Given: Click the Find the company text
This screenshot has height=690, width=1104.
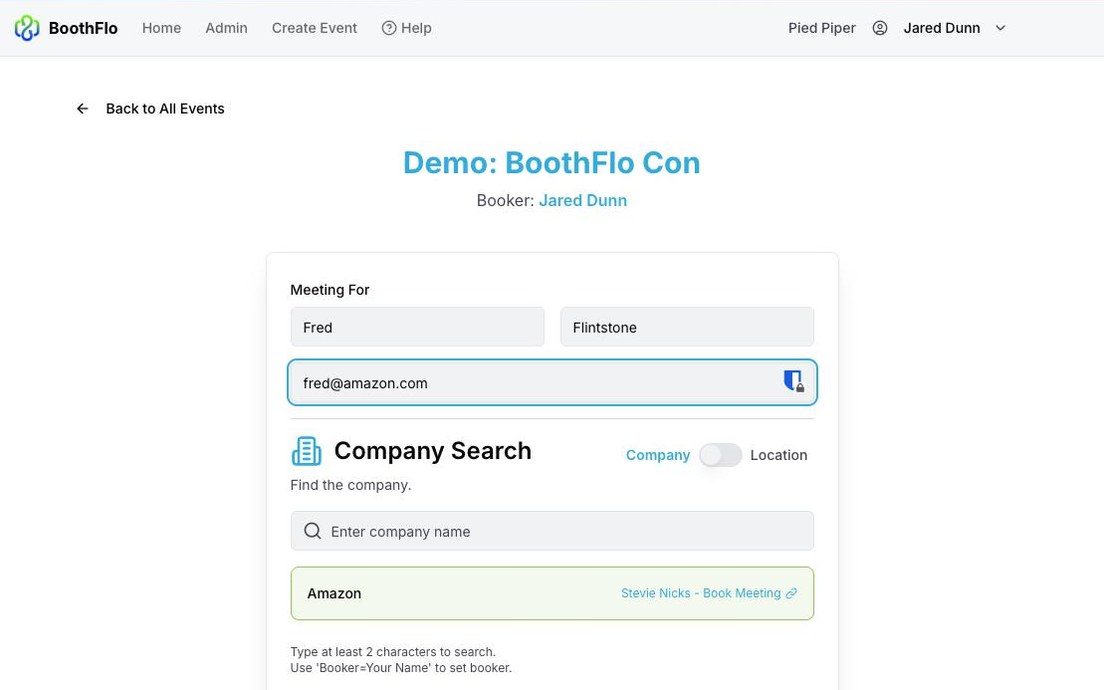Looking at the screenshot, I should click(351, 485).
